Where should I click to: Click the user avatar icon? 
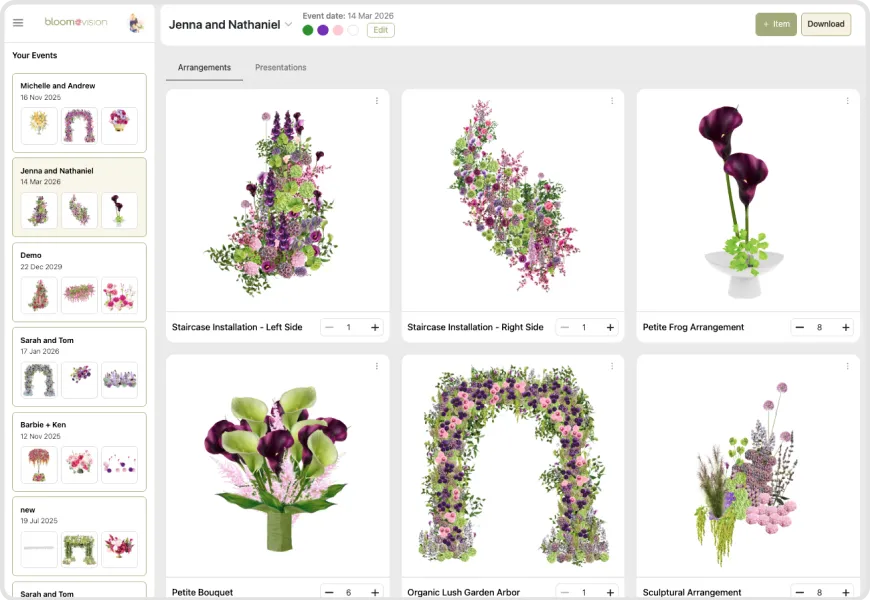[135, 23]
